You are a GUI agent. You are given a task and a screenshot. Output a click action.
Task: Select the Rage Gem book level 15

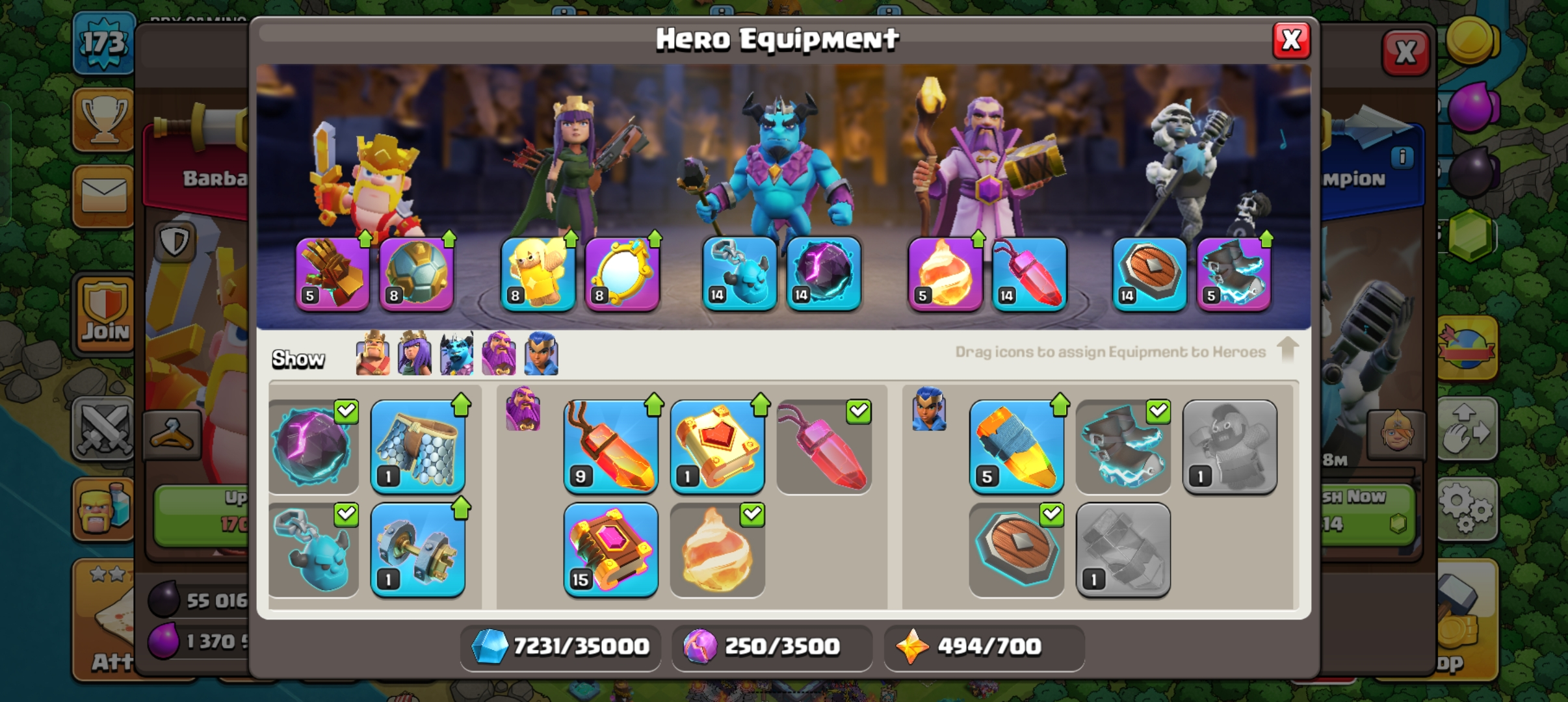[610, 550]
